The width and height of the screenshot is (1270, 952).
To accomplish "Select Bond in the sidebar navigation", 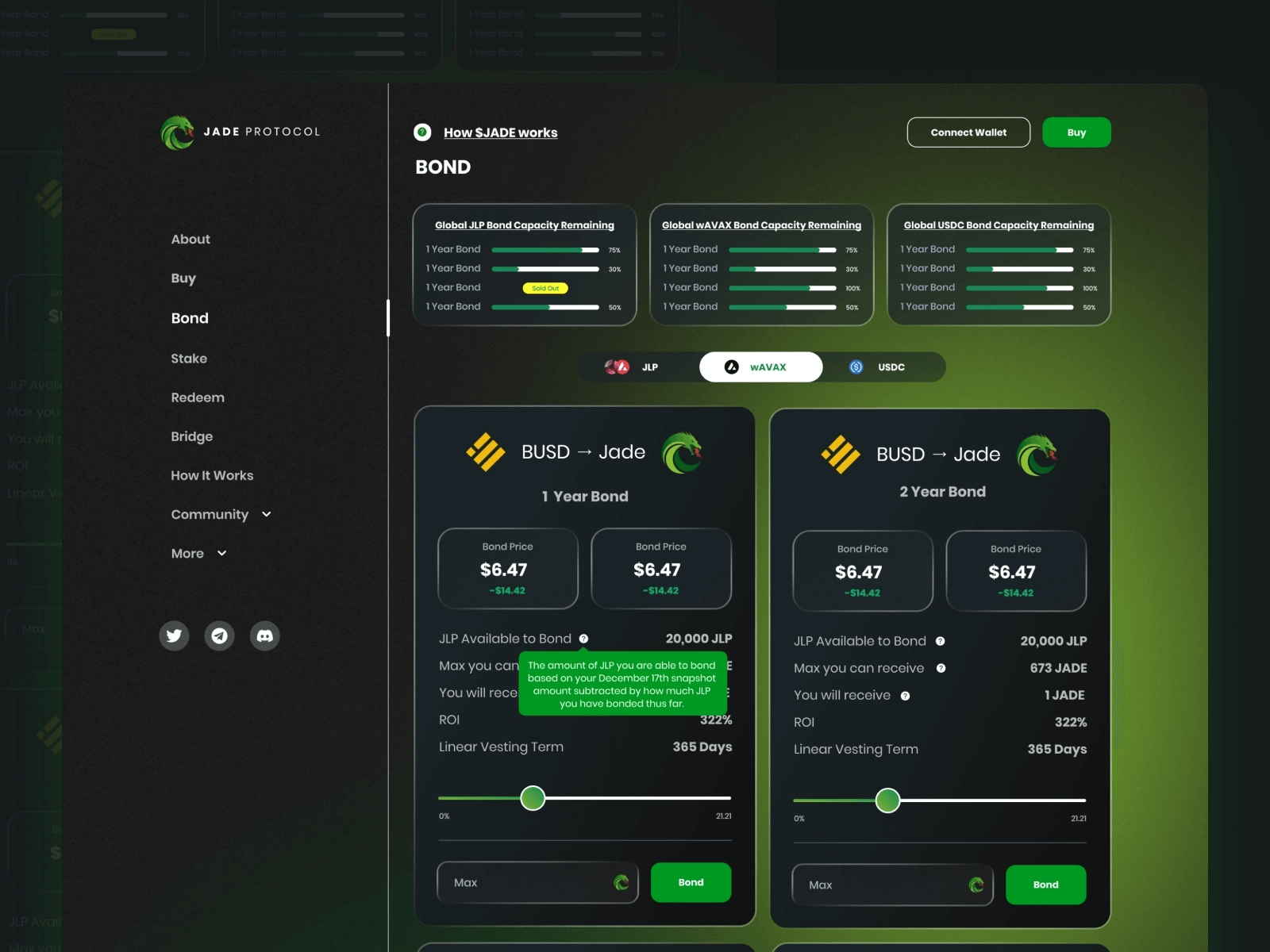I will click(190, 318).
